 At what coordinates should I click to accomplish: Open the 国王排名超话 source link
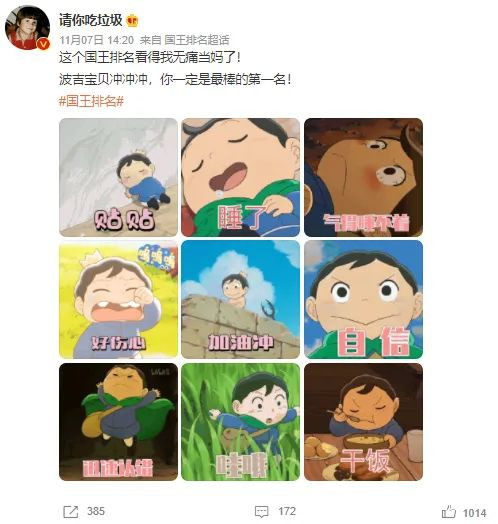197,40
